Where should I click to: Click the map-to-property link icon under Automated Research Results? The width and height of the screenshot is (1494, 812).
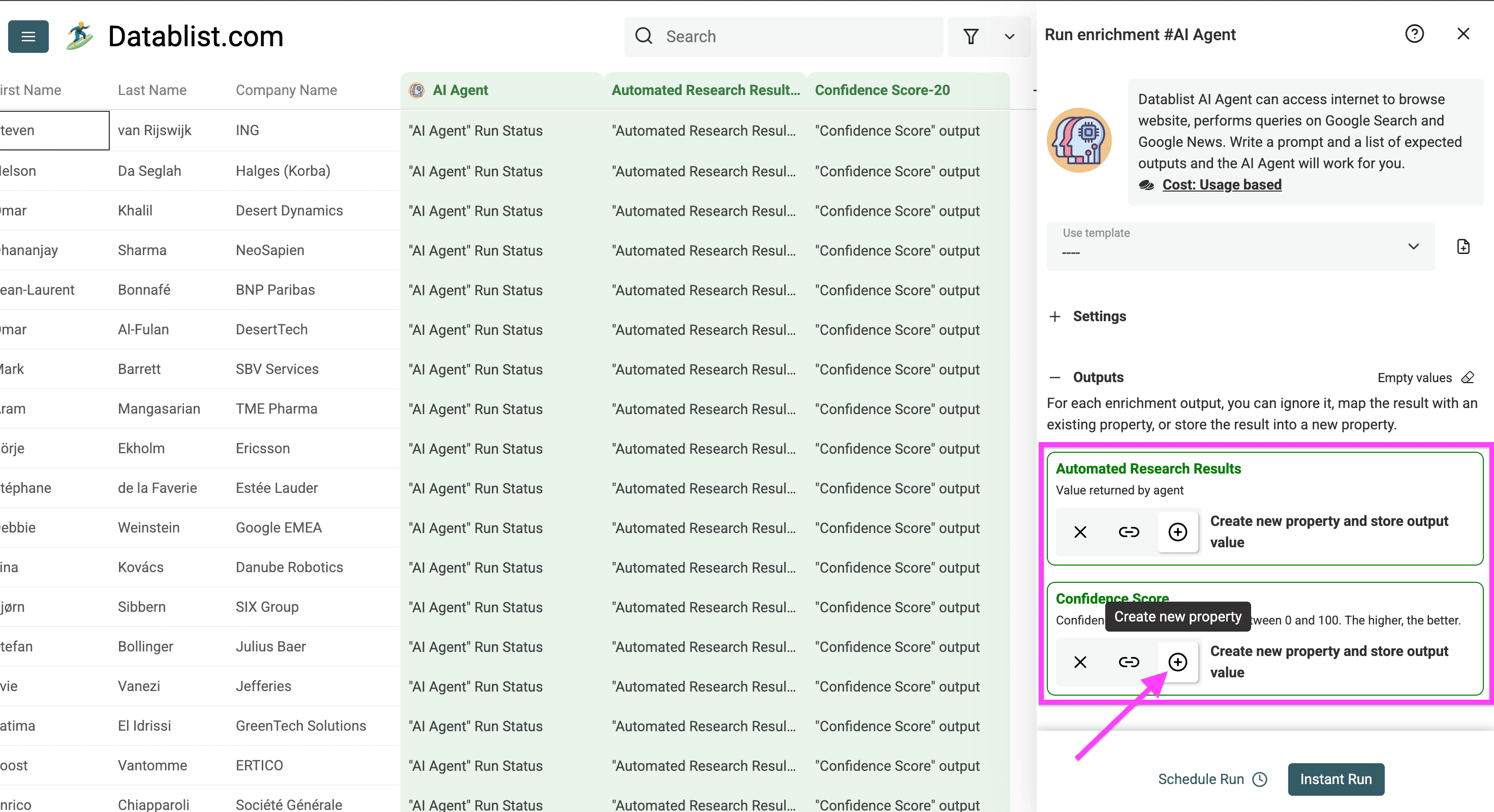[x=1129, y=532]
